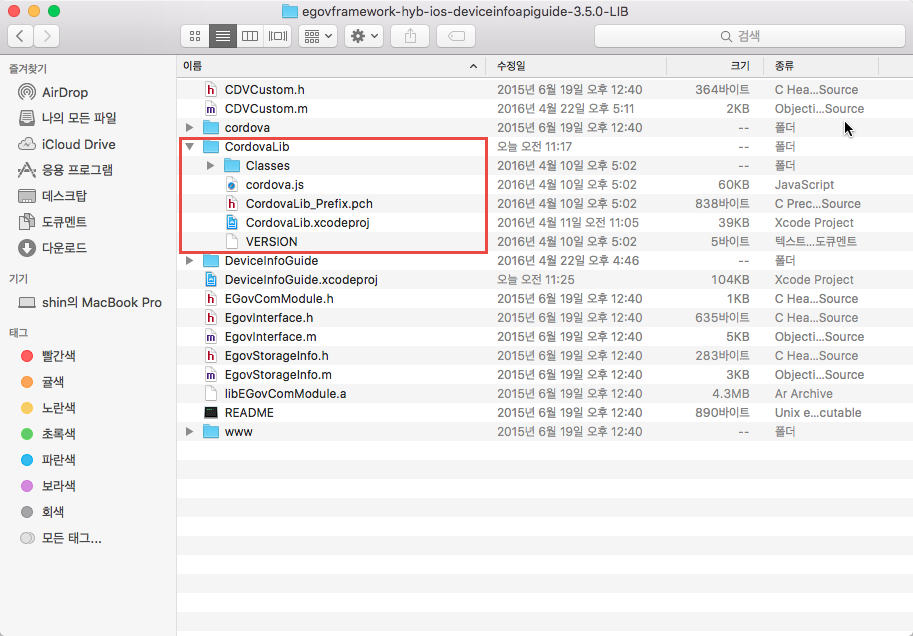Open the arrange items dropdown

point(318,36)
